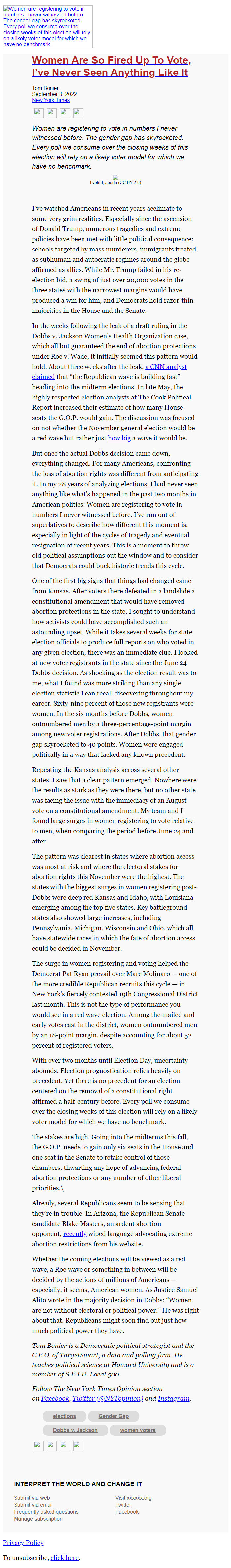Follow the "a CNN analyst claimed" link
The width and height of the screenshot is (231, 1568).
166,367
